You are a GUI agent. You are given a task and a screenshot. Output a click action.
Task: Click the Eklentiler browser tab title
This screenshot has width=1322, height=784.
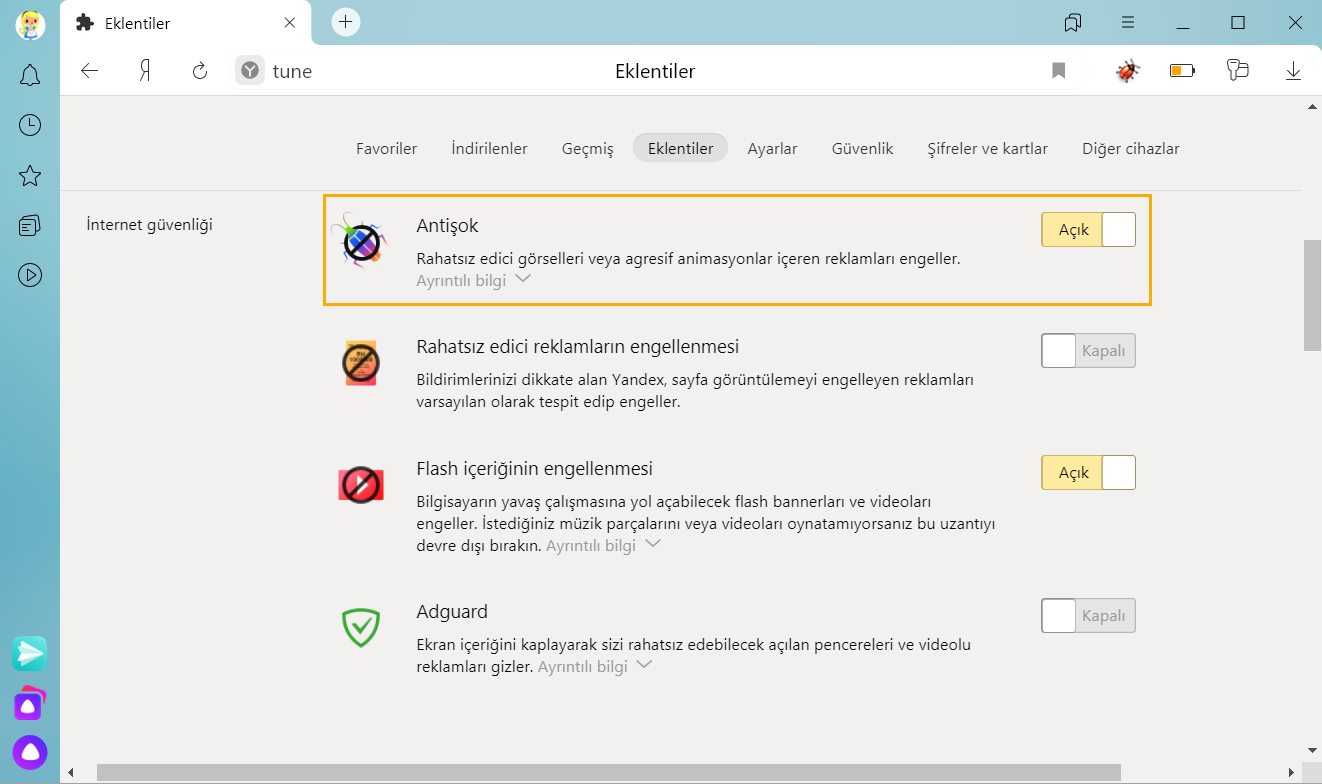pos(138,22)
